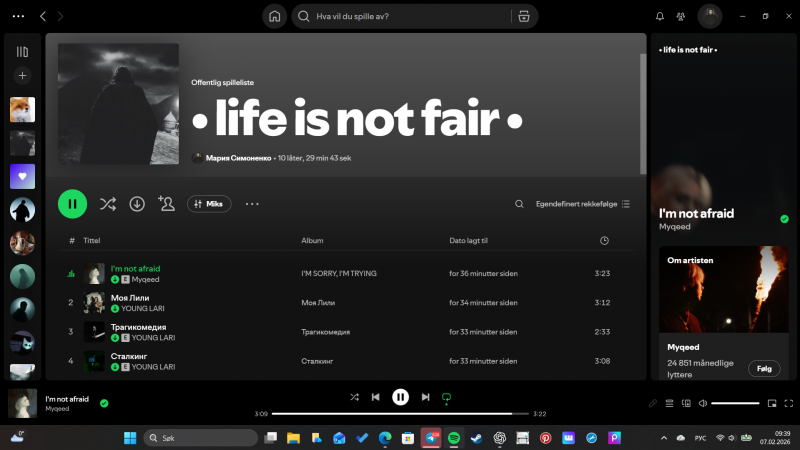Seek in the playback progress bar
Screen dimensions: 800x450
tap(400, 414)
